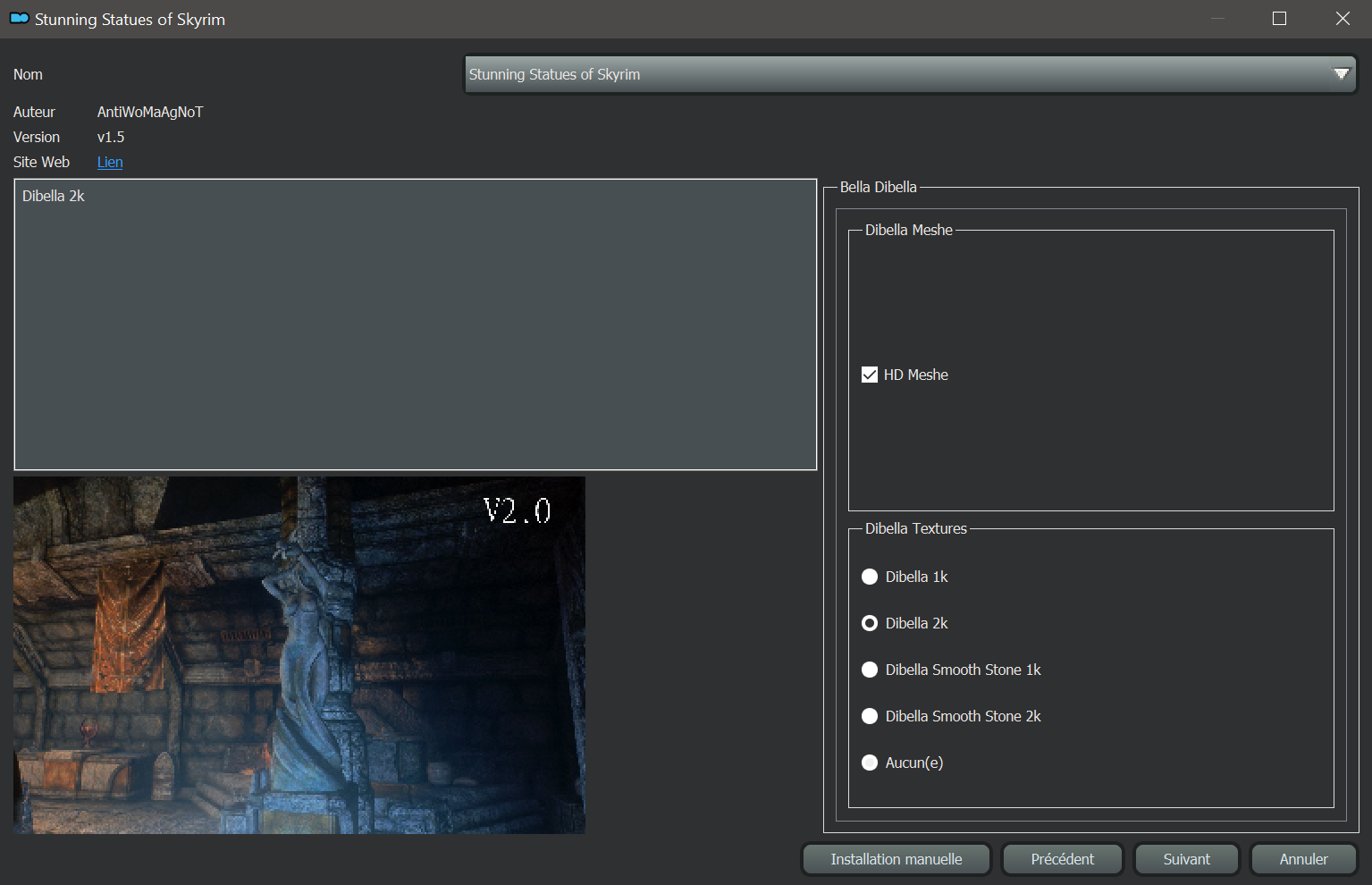
Task: Click the Dibella statue preview image
Action: [299, 655]
